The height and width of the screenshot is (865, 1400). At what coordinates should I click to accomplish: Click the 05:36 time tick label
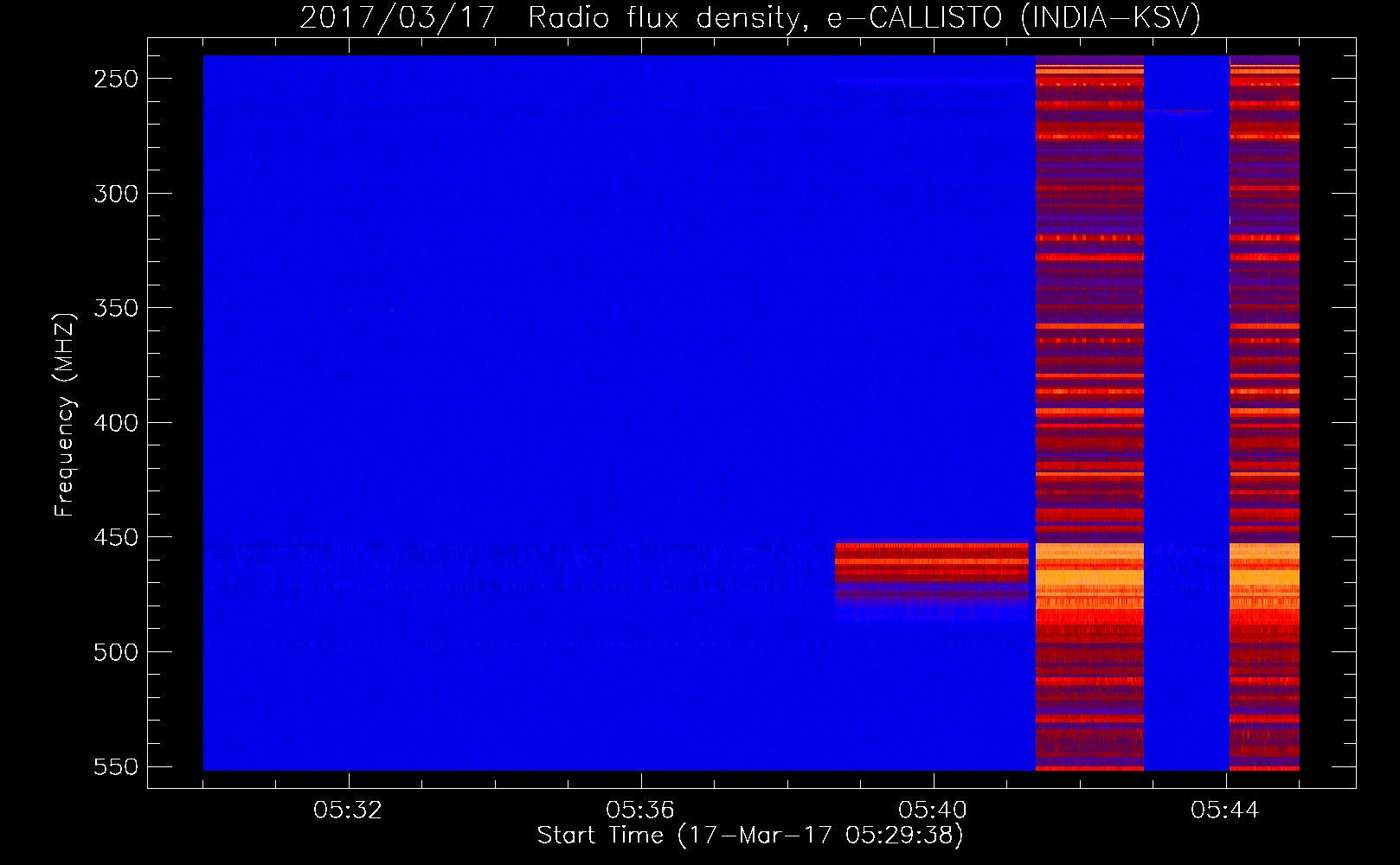[x=640, y=811]
